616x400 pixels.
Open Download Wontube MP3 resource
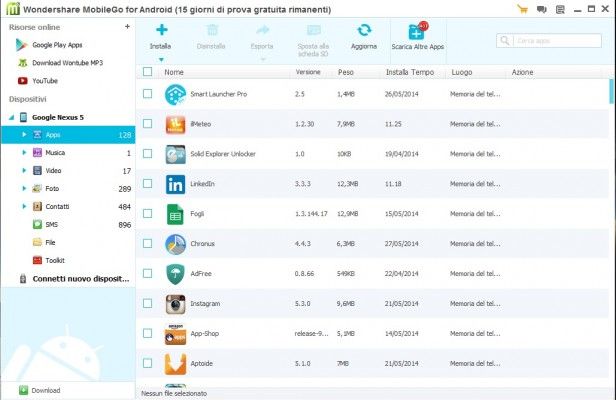point(60,63)
